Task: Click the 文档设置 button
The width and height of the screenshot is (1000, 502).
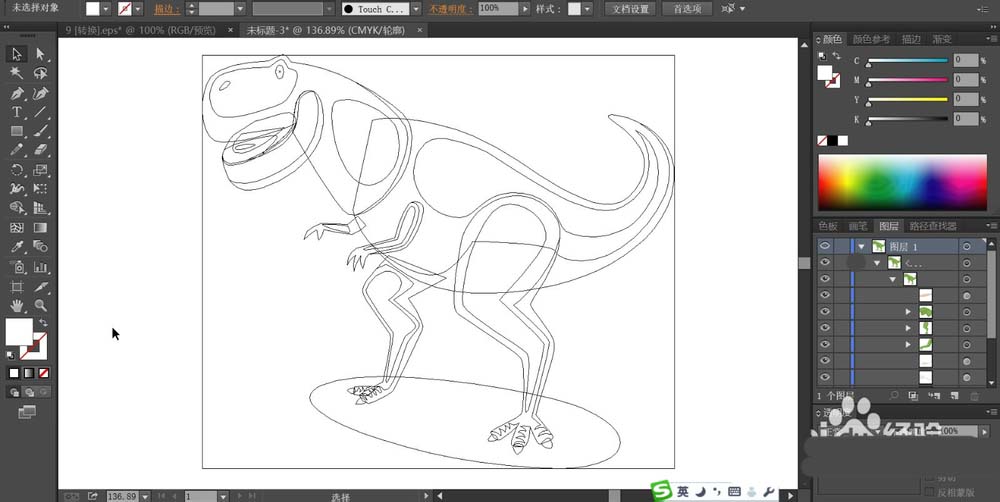Action: (631, 9)
